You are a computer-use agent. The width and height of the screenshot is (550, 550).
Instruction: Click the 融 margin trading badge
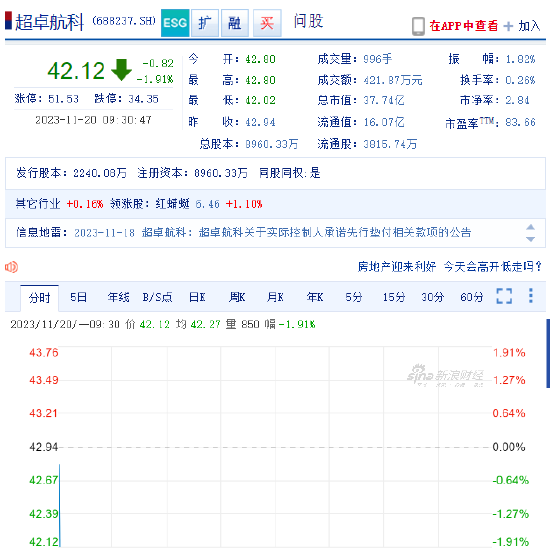click(x=235, y=23)
